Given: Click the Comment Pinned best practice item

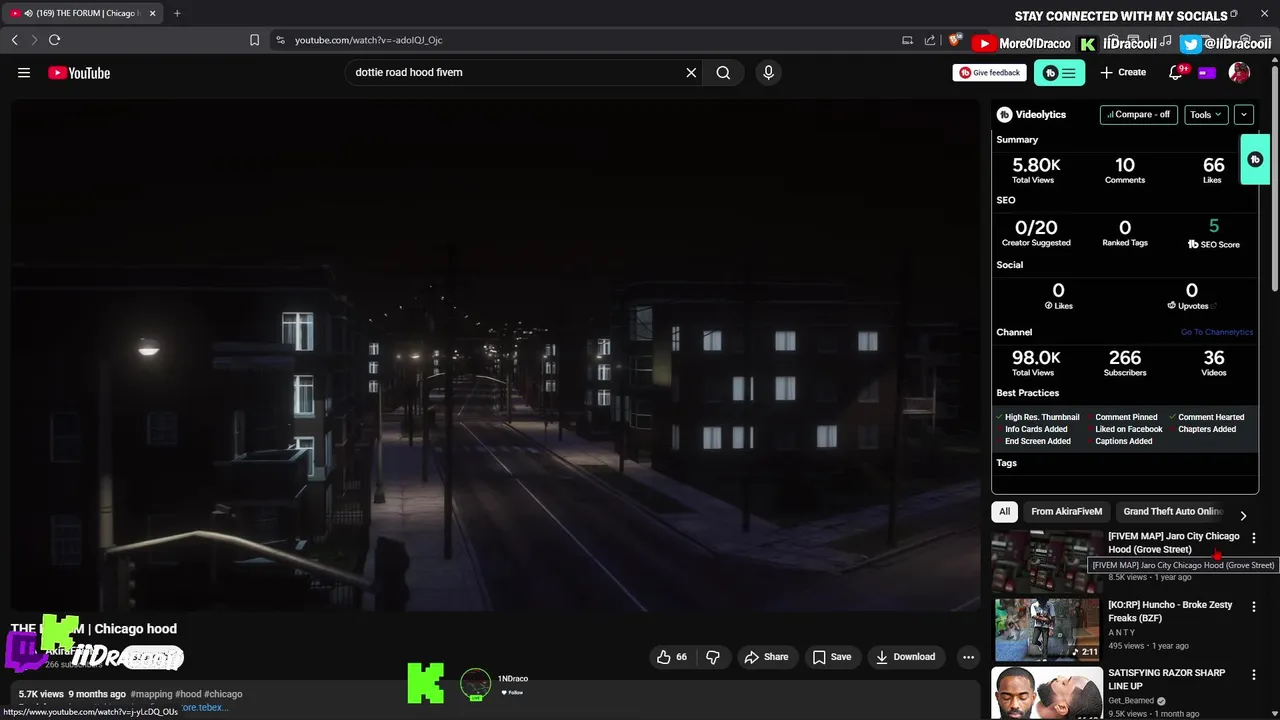Looking at the screenshot, I should (x=1126, y=417).
